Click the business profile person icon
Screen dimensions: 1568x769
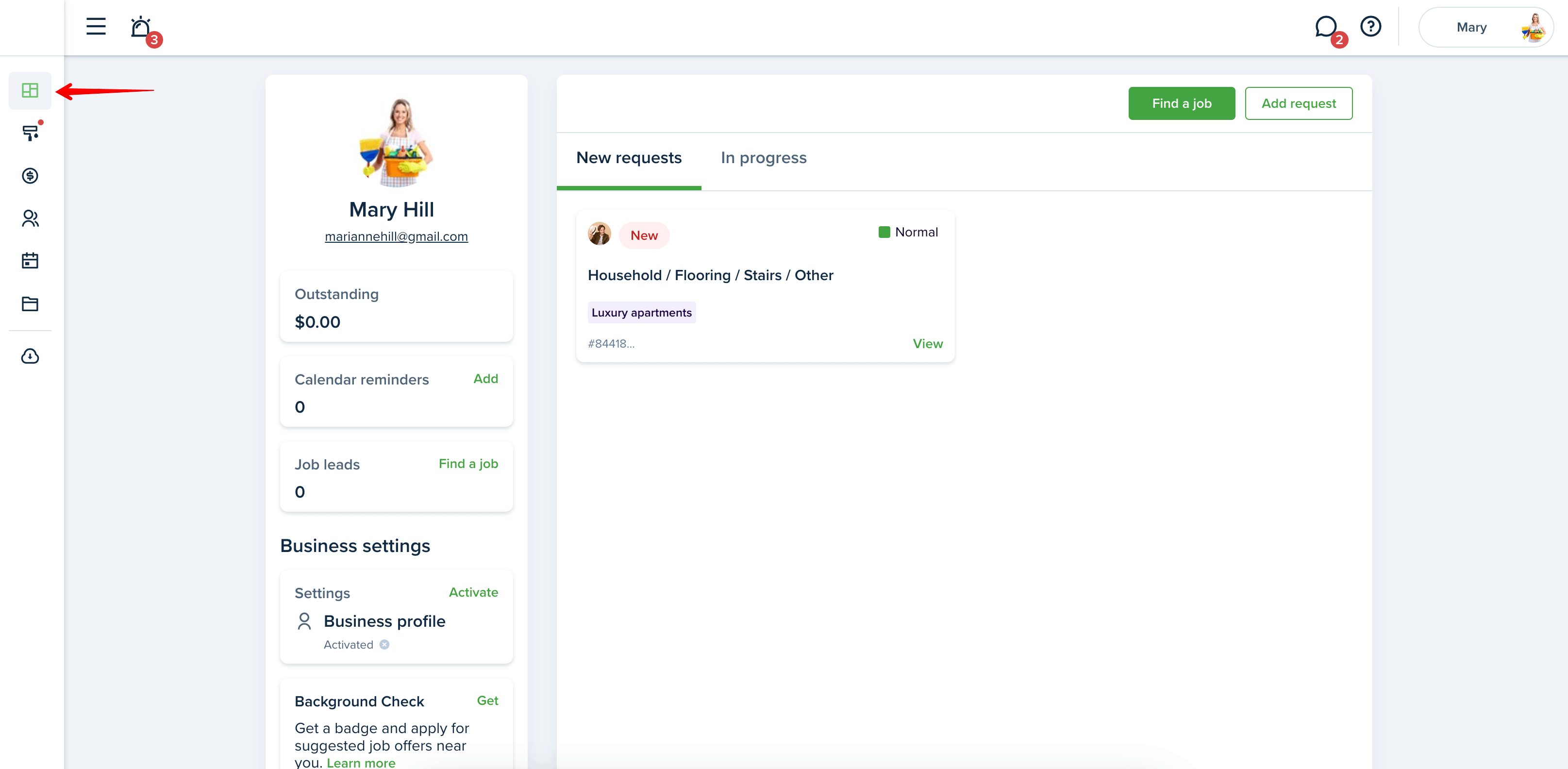[304, 621]
